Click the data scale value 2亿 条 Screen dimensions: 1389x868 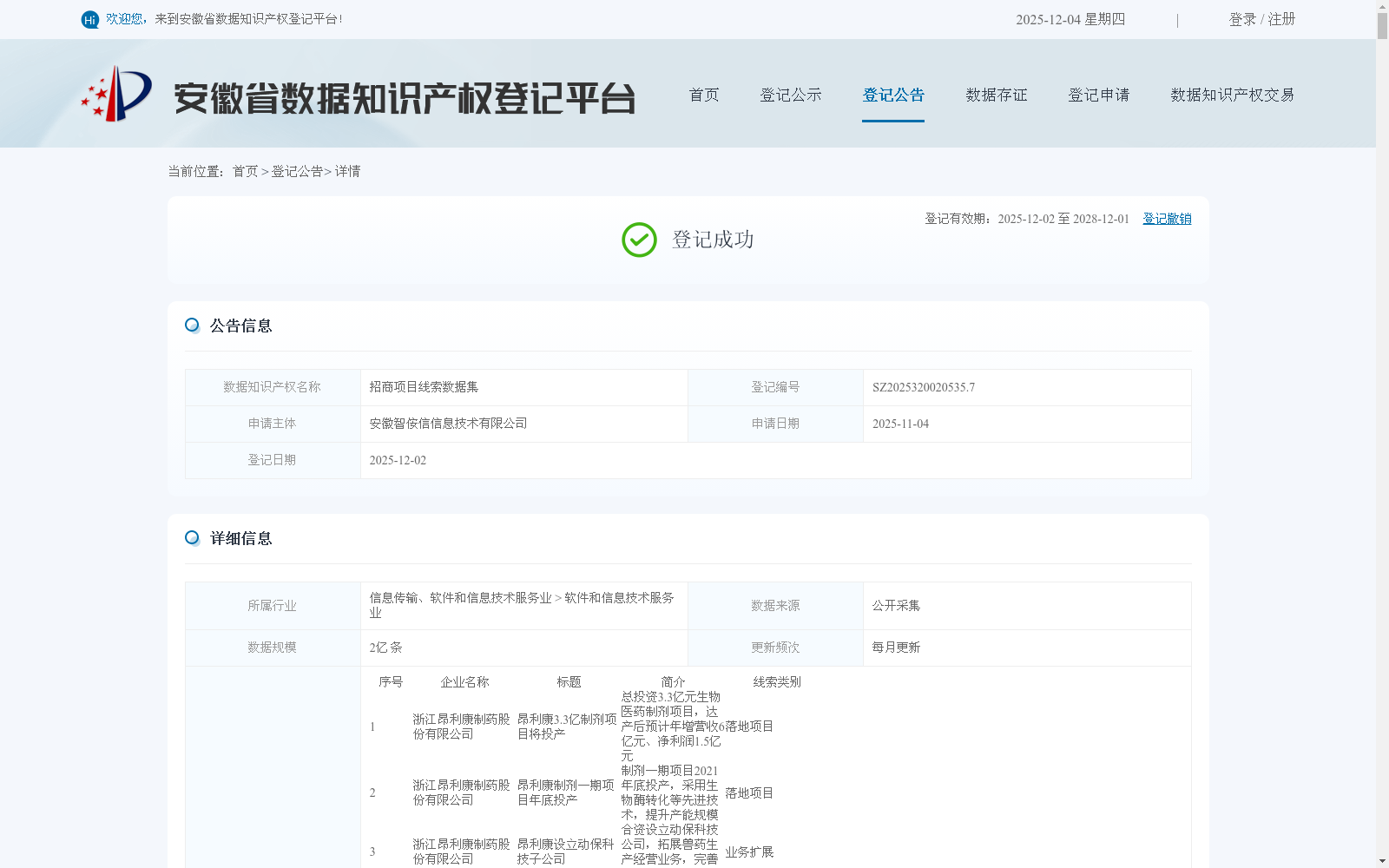(x=385, y=648)
